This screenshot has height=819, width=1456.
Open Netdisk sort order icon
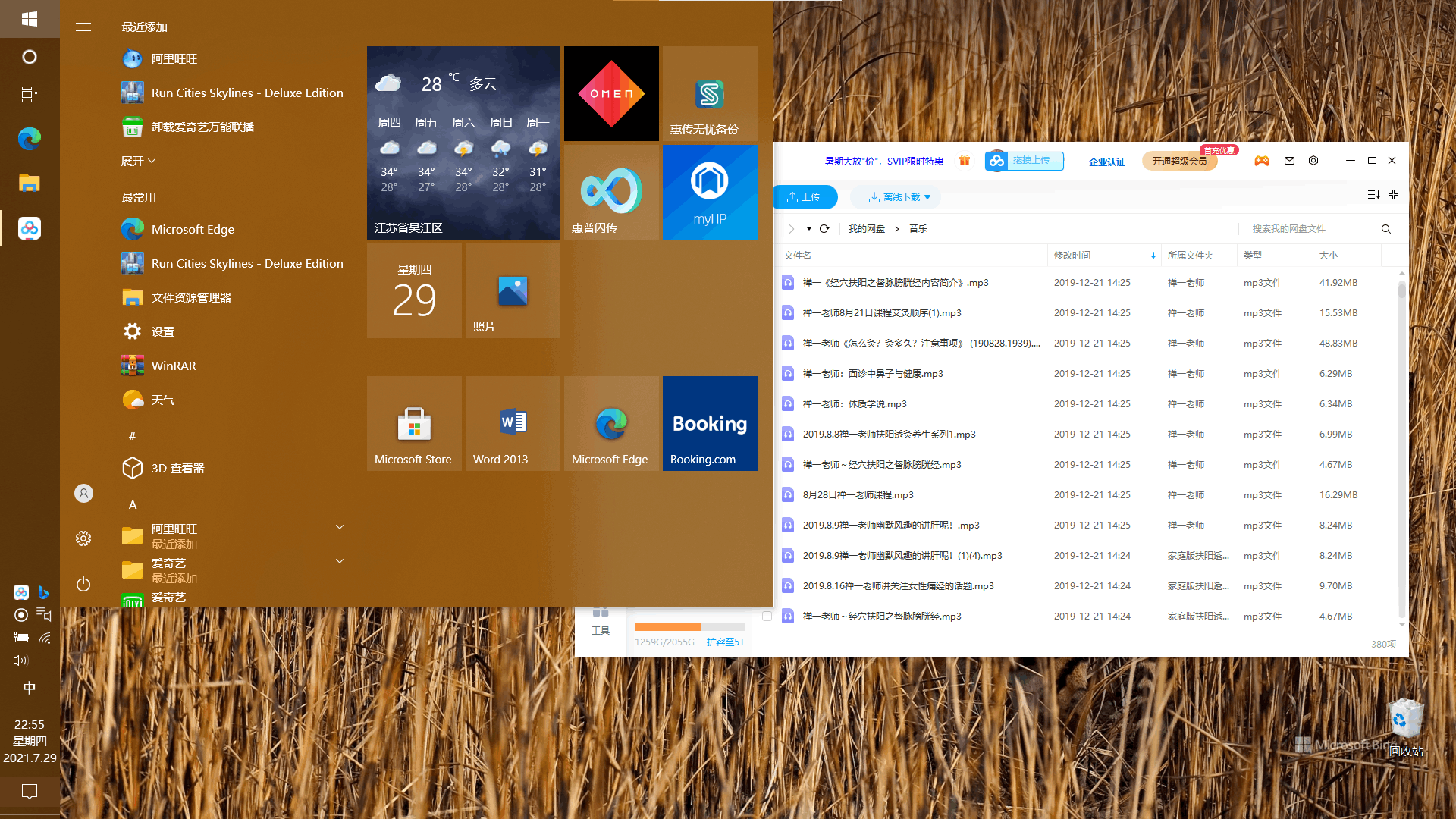1373,195
